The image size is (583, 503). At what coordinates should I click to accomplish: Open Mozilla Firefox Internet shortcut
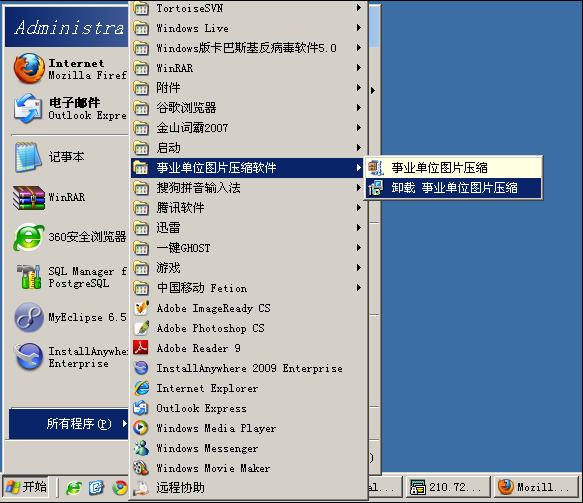coord(70,69)
